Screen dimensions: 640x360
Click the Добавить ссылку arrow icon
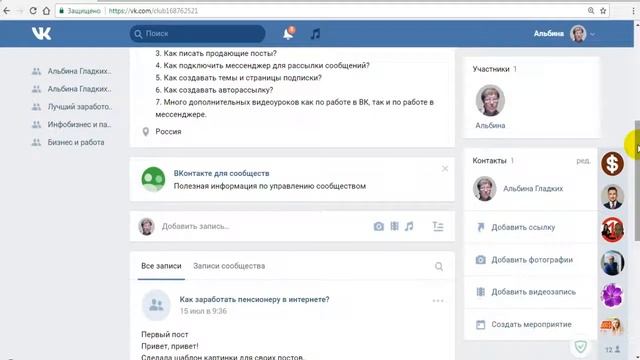pyautogui.click(x=480, y=227)
